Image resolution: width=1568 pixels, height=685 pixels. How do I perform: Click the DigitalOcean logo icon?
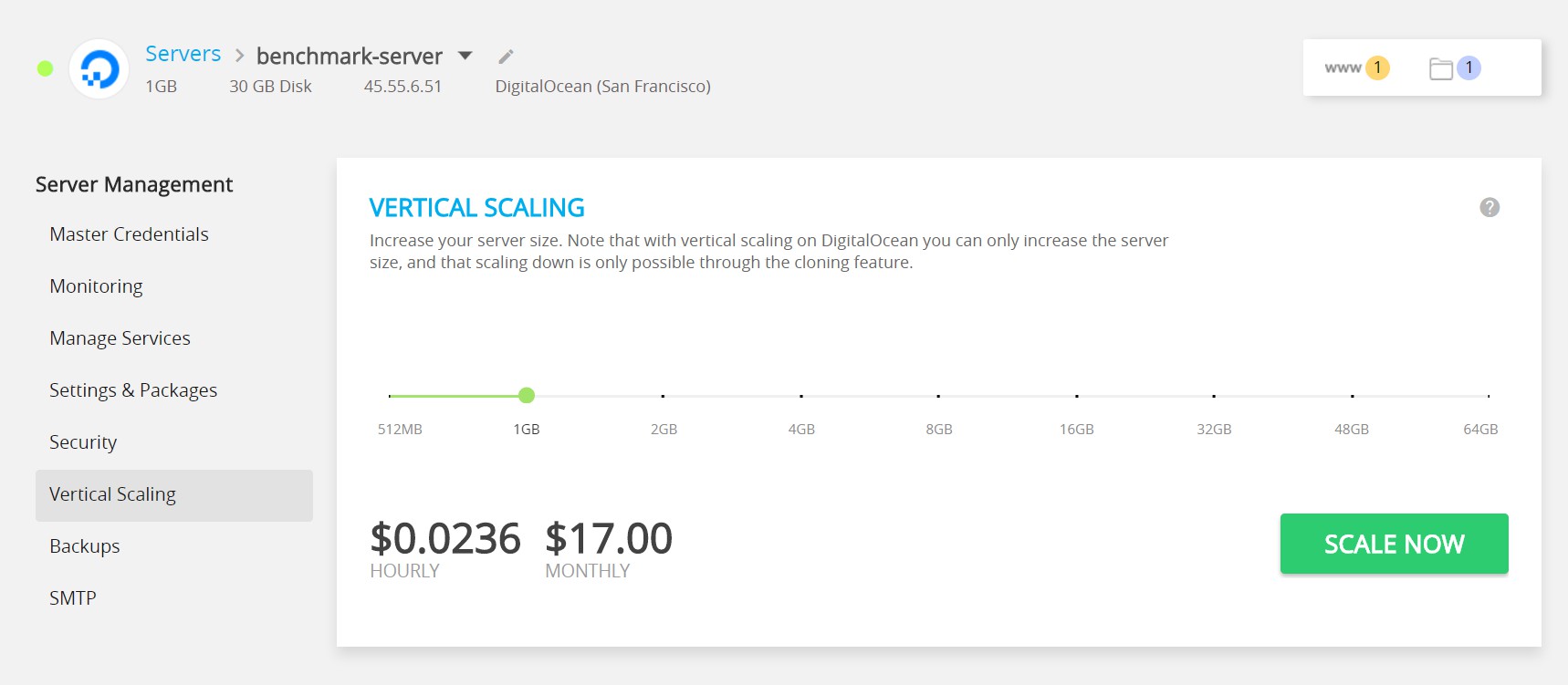[99, 69]
